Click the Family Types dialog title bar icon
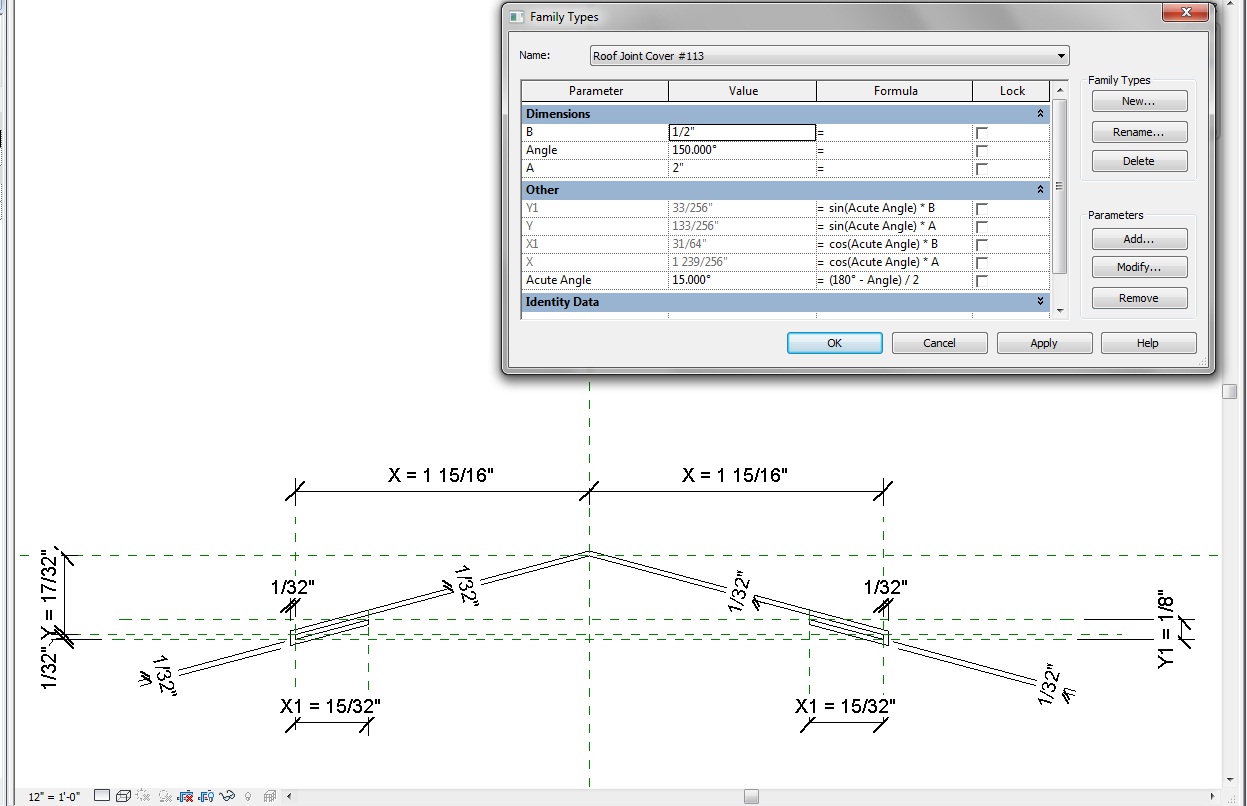 click(x=516, y=16)
